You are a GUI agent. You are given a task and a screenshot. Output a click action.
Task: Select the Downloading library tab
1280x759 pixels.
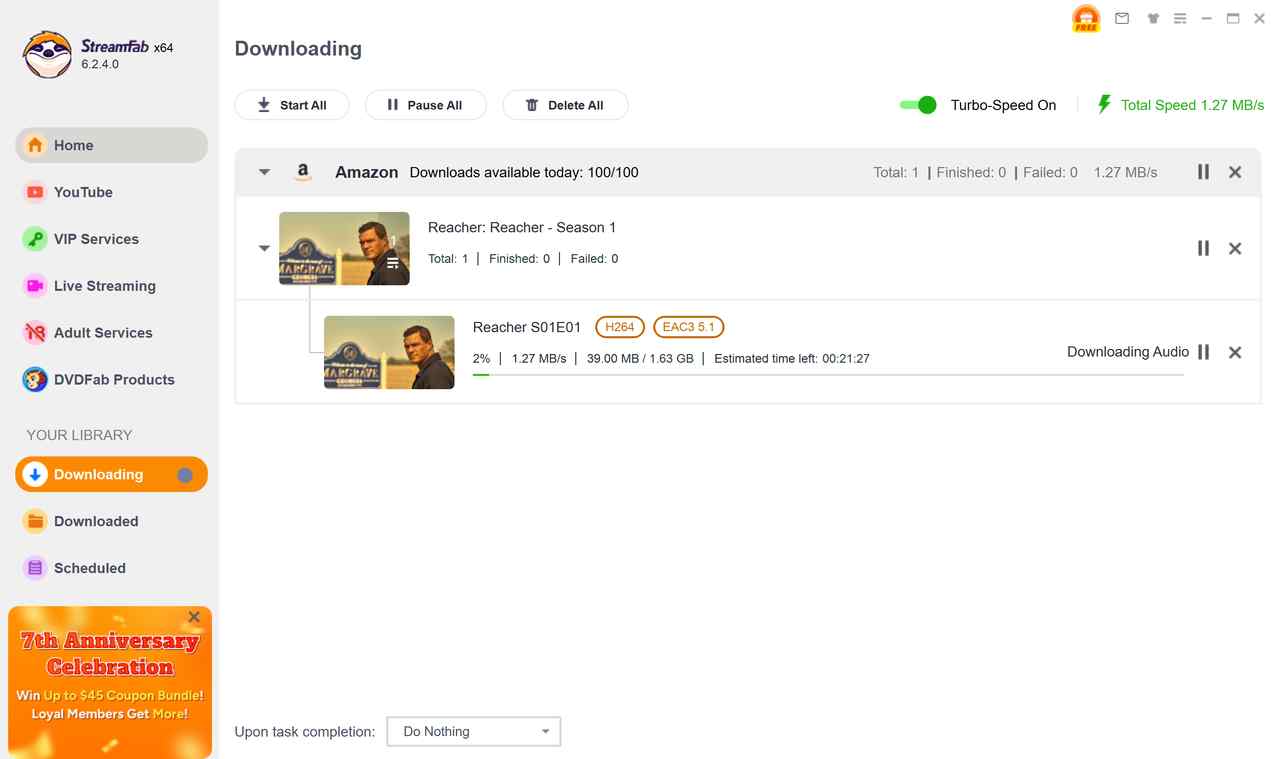click(111, 475)
